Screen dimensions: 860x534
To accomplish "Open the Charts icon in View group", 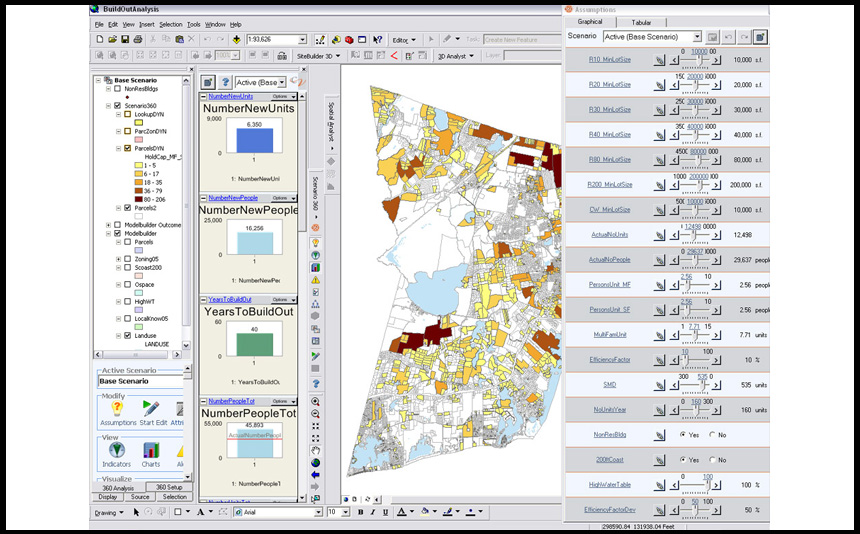I will 151,450.
